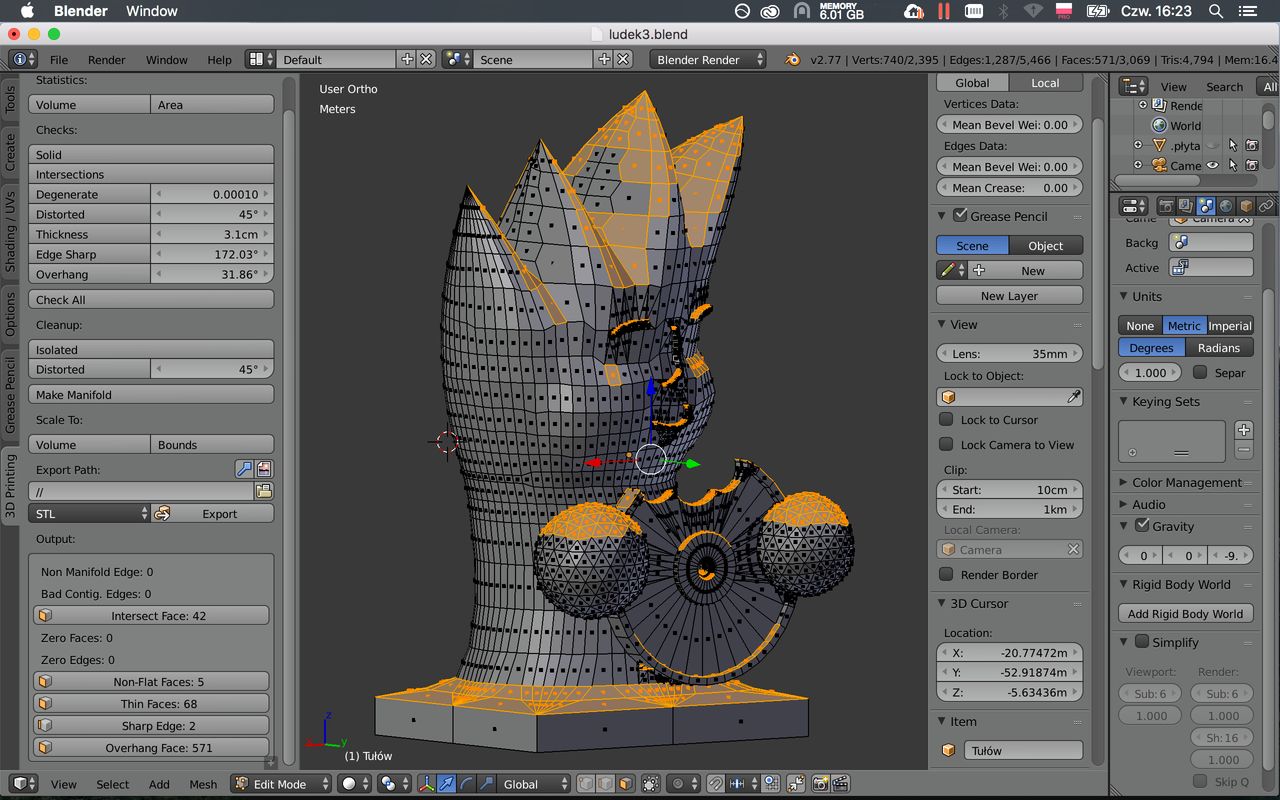The height and width of the screenshot is (800, 1280).
Task: Switch to the Grease Pencil sidebar tab
Action: point(10,395)
